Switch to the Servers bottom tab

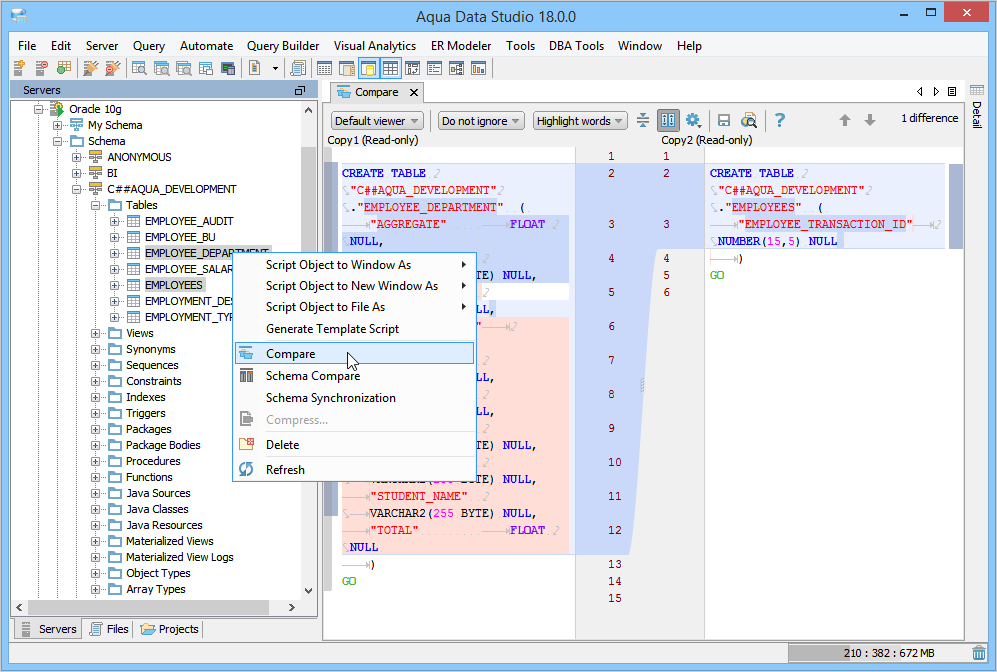pos(49,629)
